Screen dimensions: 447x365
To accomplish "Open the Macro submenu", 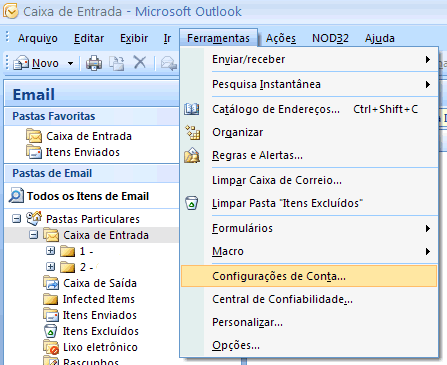I will point(309,251).
